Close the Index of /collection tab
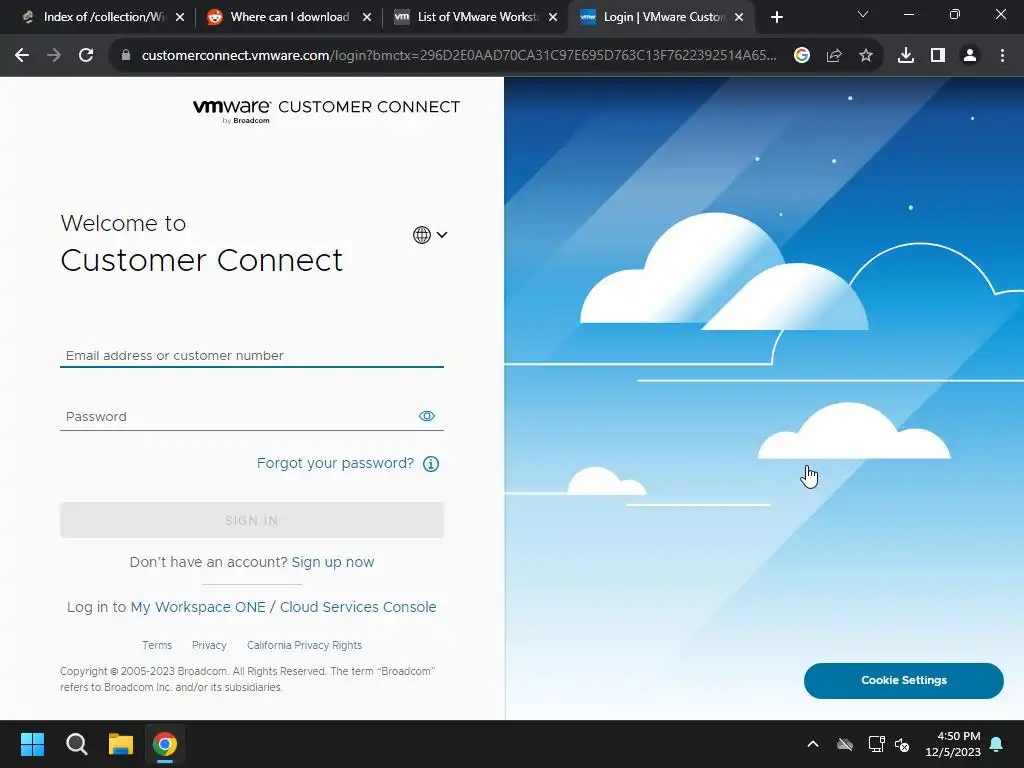This screenshot has height=768, width=1024. pos(180,18)
